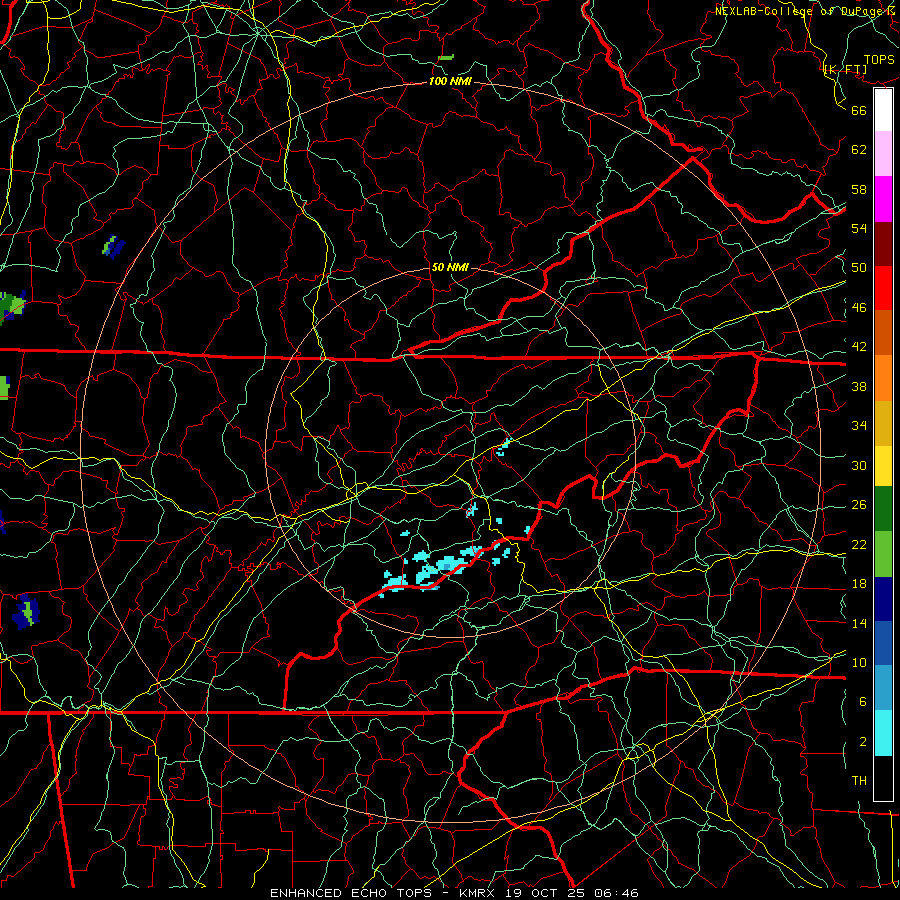This screenshot has width=900, height=900.
Task: Click the TH threshold legend label
Action: [x=859, y=781]
